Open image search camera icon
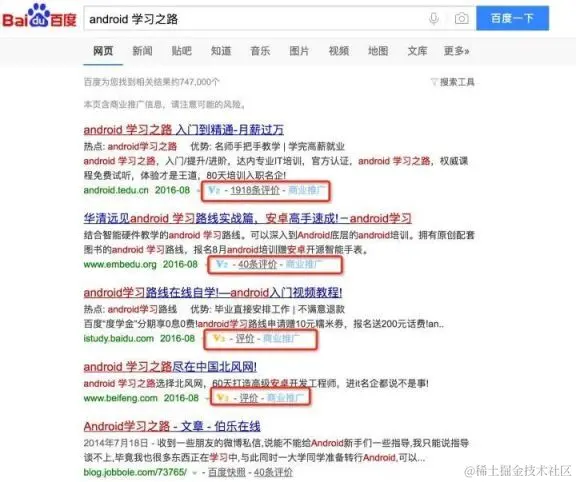 [461, 18]
